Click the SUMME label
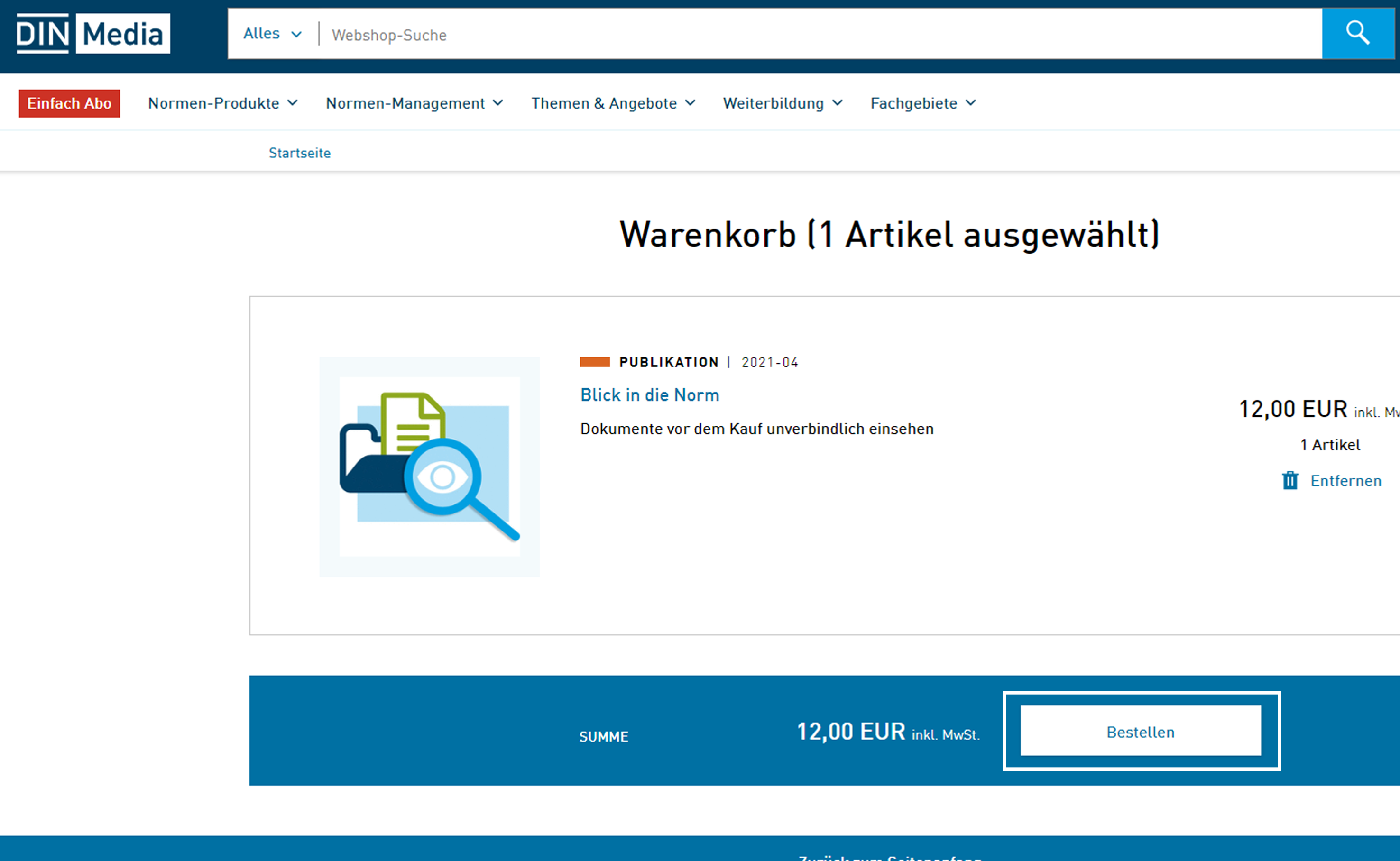This screenshot has height=861, width=1400. (x=604, y=736)
